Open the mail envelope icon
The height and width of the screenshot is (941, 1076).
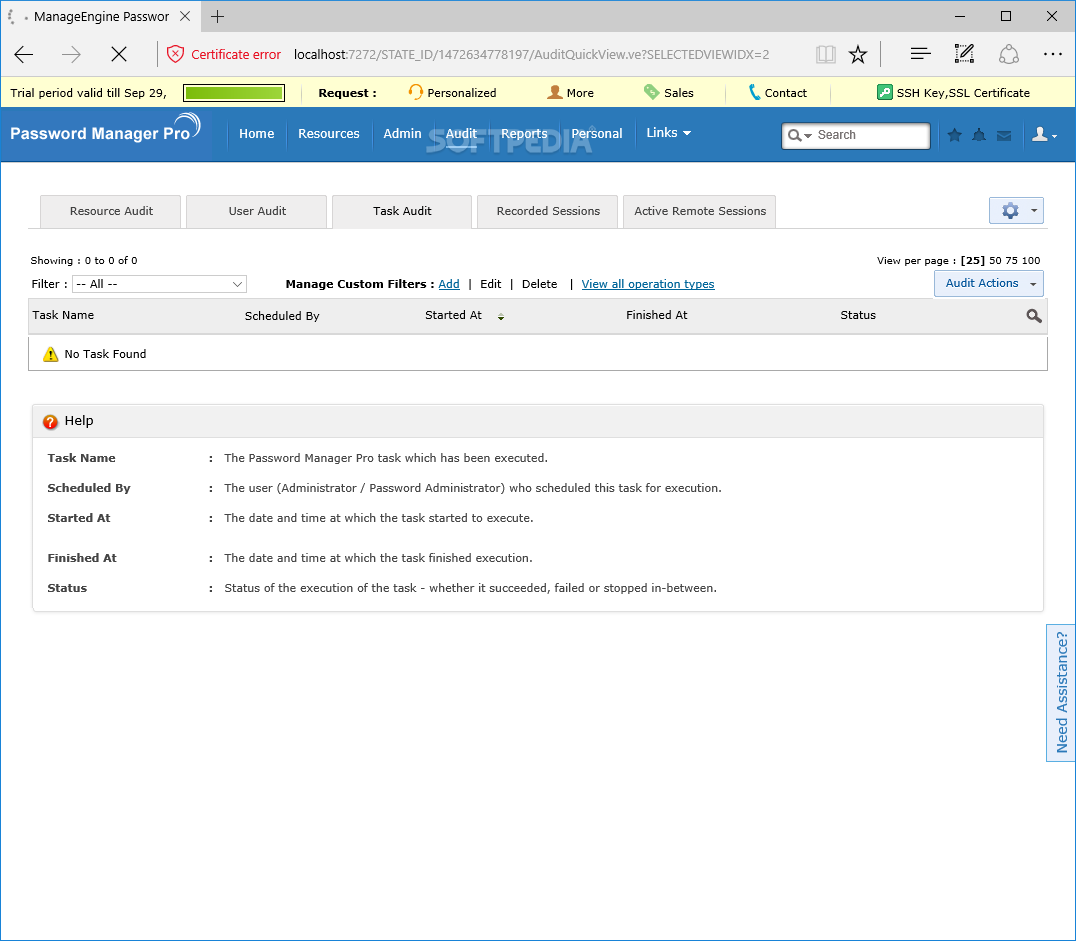(1004, 136)
